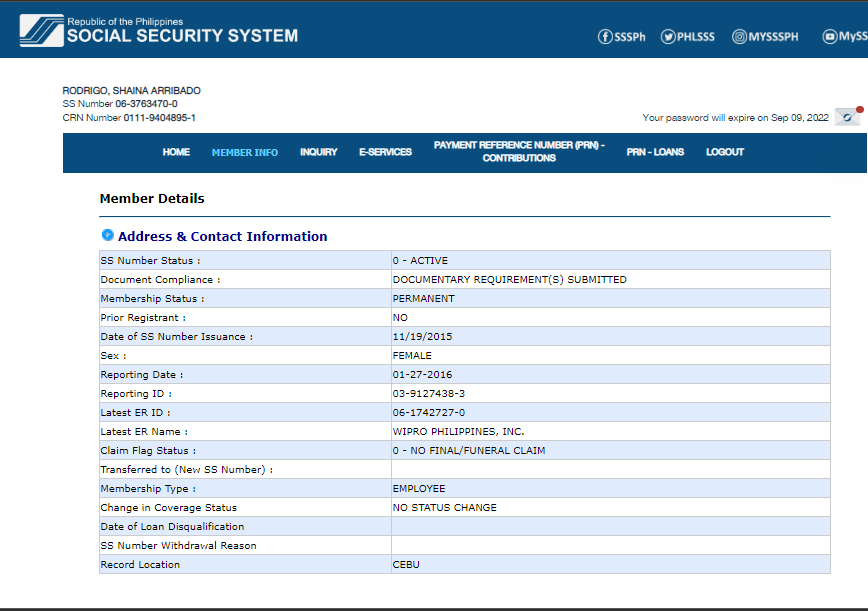This screenshot has height=611, width=868.
Task: Open the Address & Contact Information link
Action: [x=222, y=237]
